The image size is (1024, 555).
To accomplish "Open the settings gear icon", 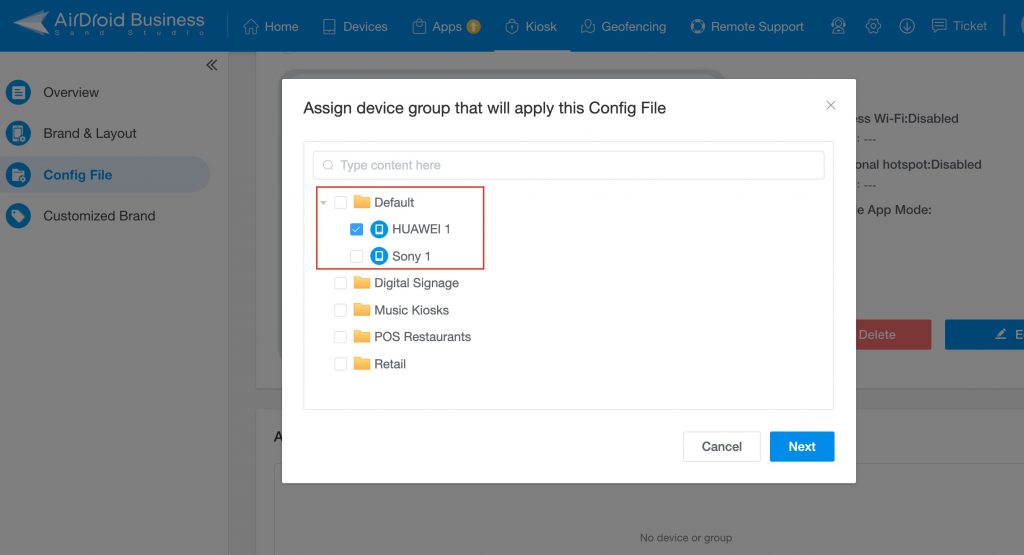I will pyautogui.click(x=873, y=26).
